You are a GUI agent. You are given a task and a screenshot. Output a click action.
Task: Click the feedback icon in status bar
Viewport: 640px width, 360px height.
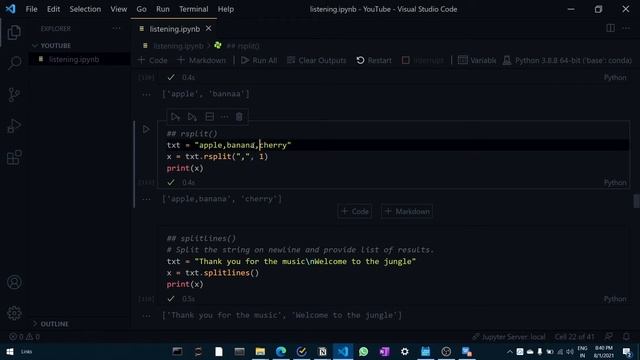coord(609,336)
